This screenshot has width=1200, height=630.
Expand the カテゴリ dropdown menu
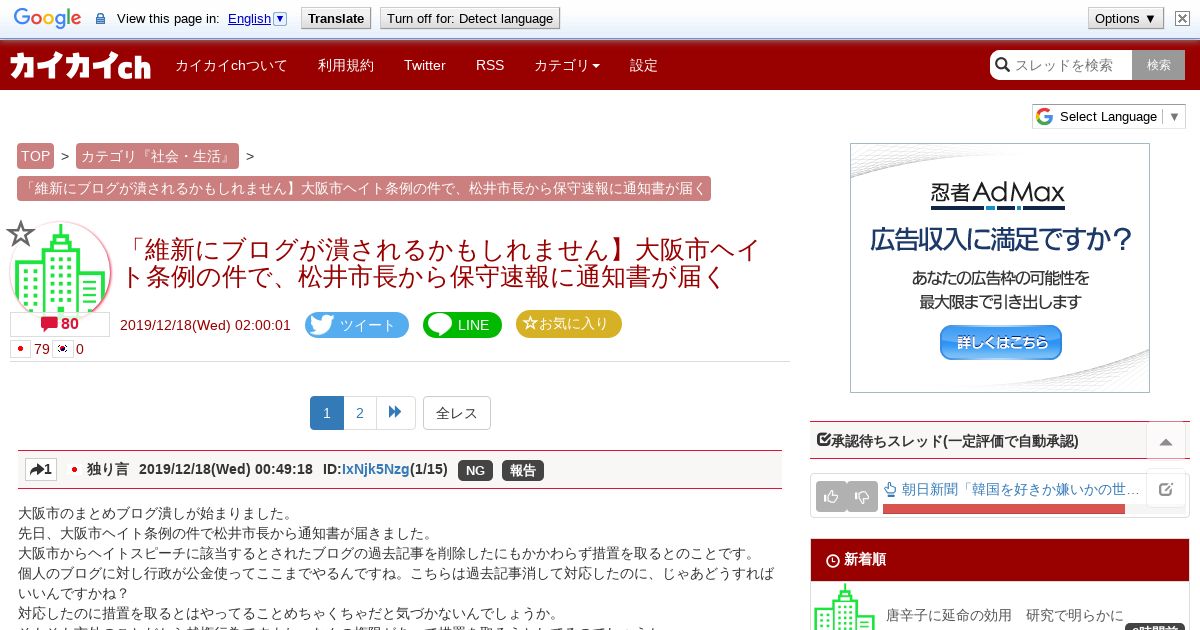coord(567,65)
